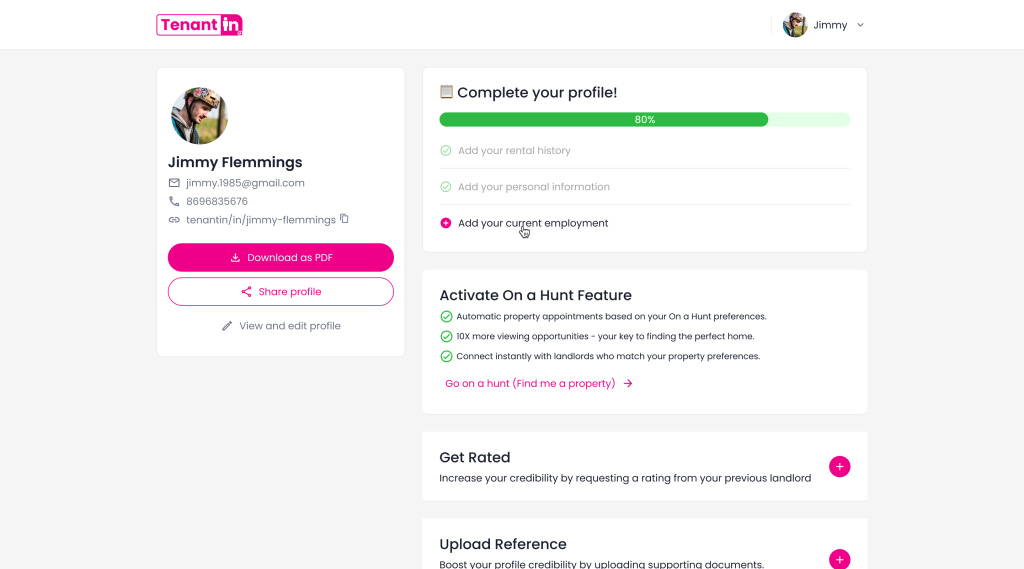Click Jimmy Flemmings' large profile photo
Viewport: 1024px width, 569px height.
point(199,116)
